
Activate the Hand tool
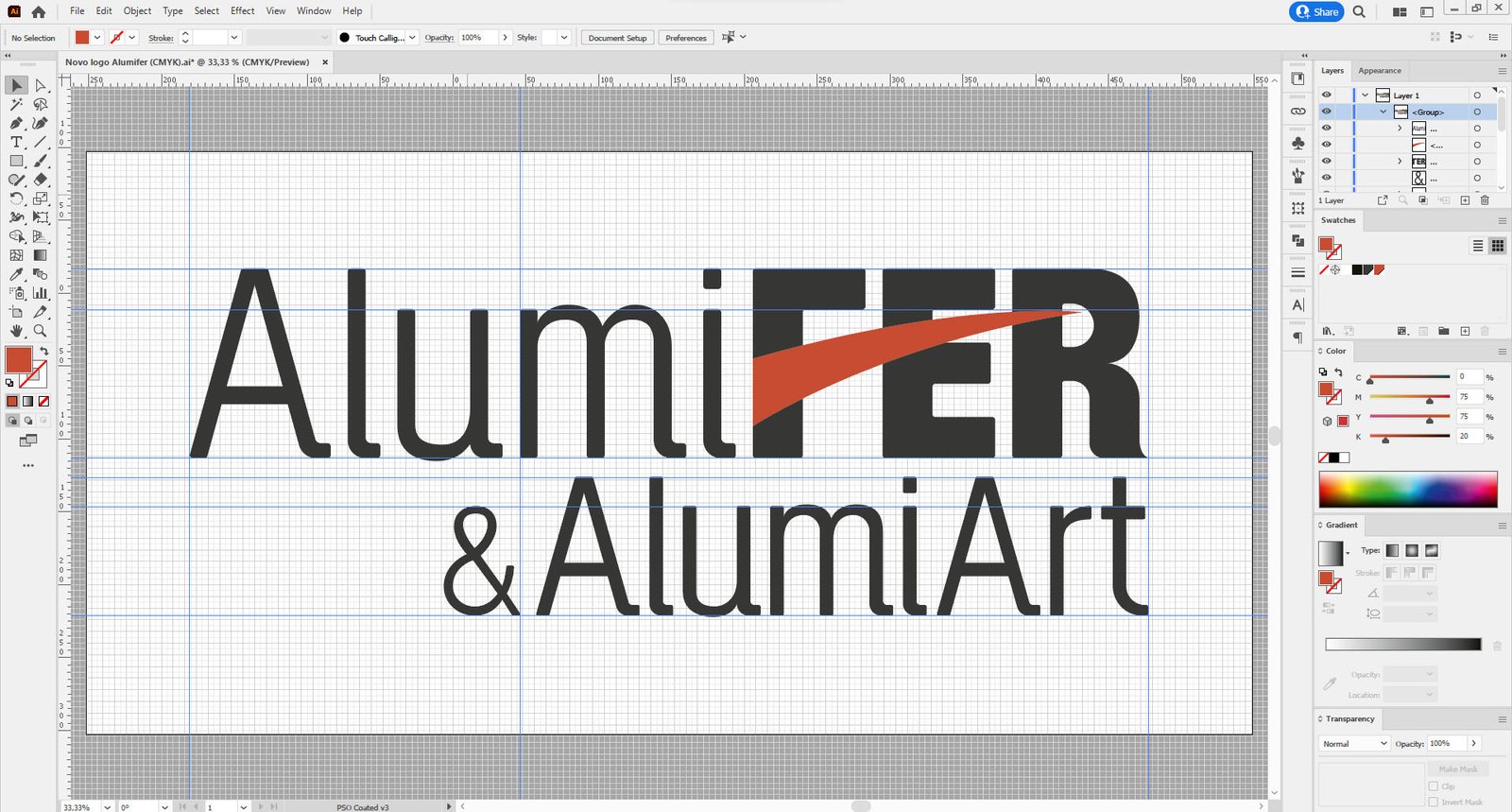(16, 331)
